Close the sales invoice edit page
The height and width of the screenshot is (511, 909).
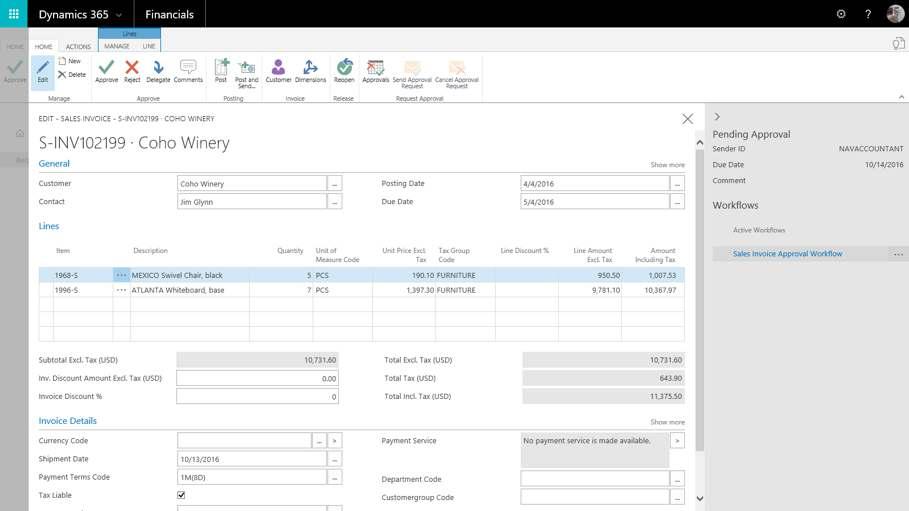(x=688, y=119)
